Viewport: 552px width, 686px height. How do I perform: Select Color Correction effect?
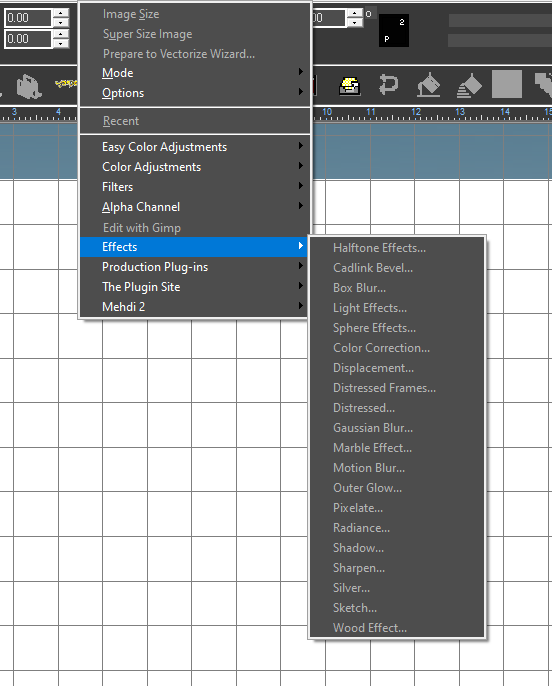click(x=397, y=348)
